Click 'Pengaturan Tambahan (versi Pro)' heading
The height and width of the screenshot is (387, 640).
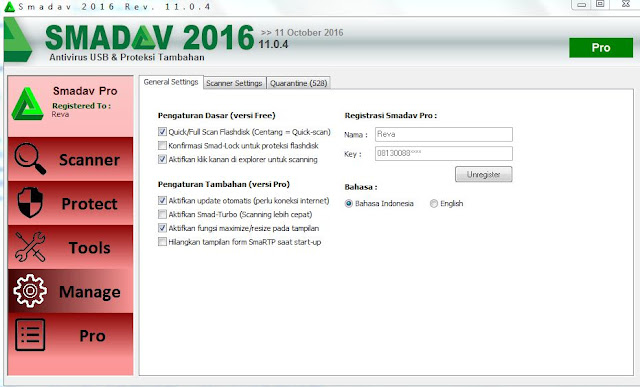[x=224, y=184]
